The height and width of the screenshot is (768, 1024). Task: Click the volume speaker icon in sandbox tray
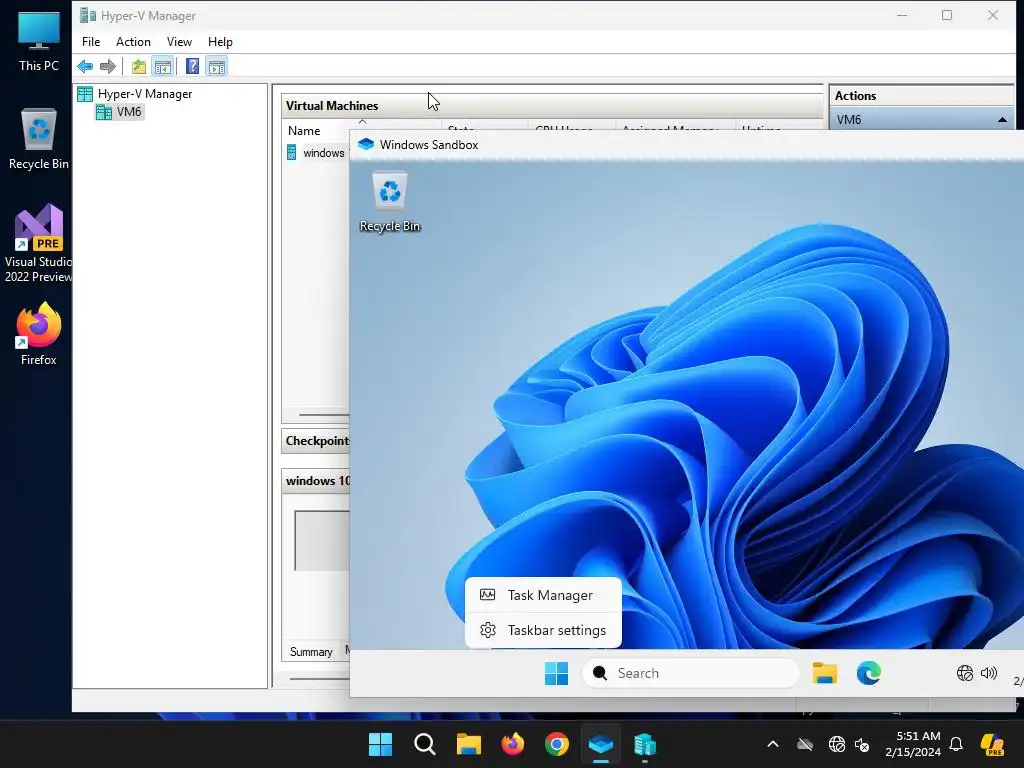[x=989, y=673]
